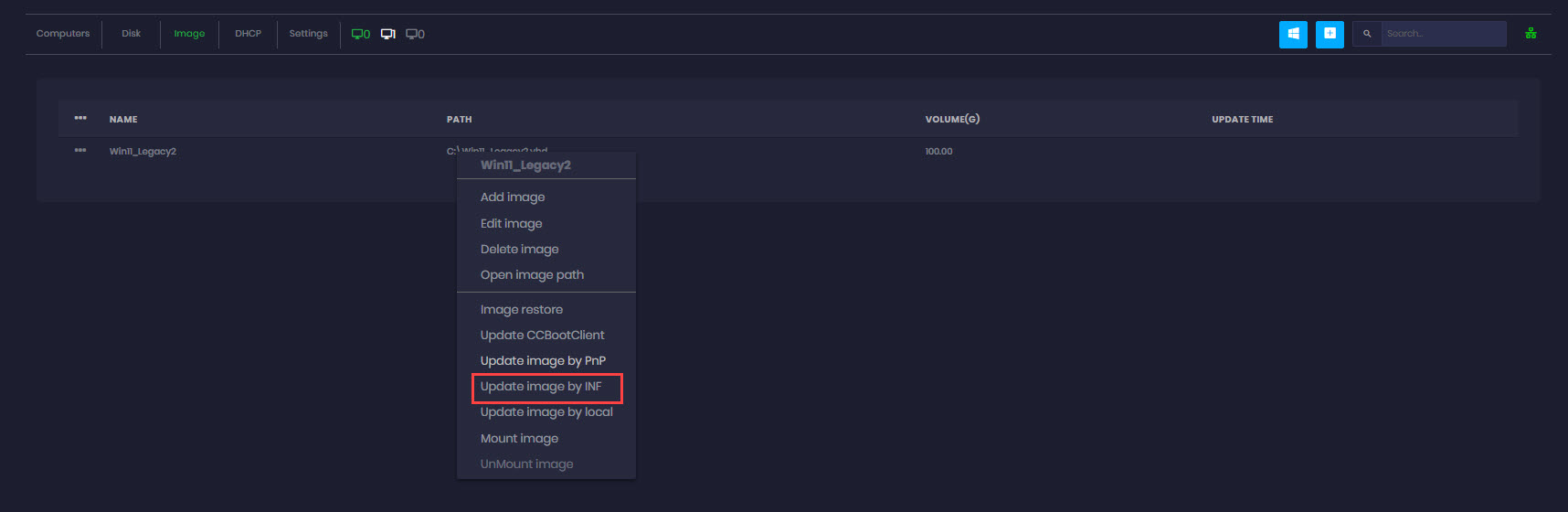Choose Mount image menu entry

[519, 439]
